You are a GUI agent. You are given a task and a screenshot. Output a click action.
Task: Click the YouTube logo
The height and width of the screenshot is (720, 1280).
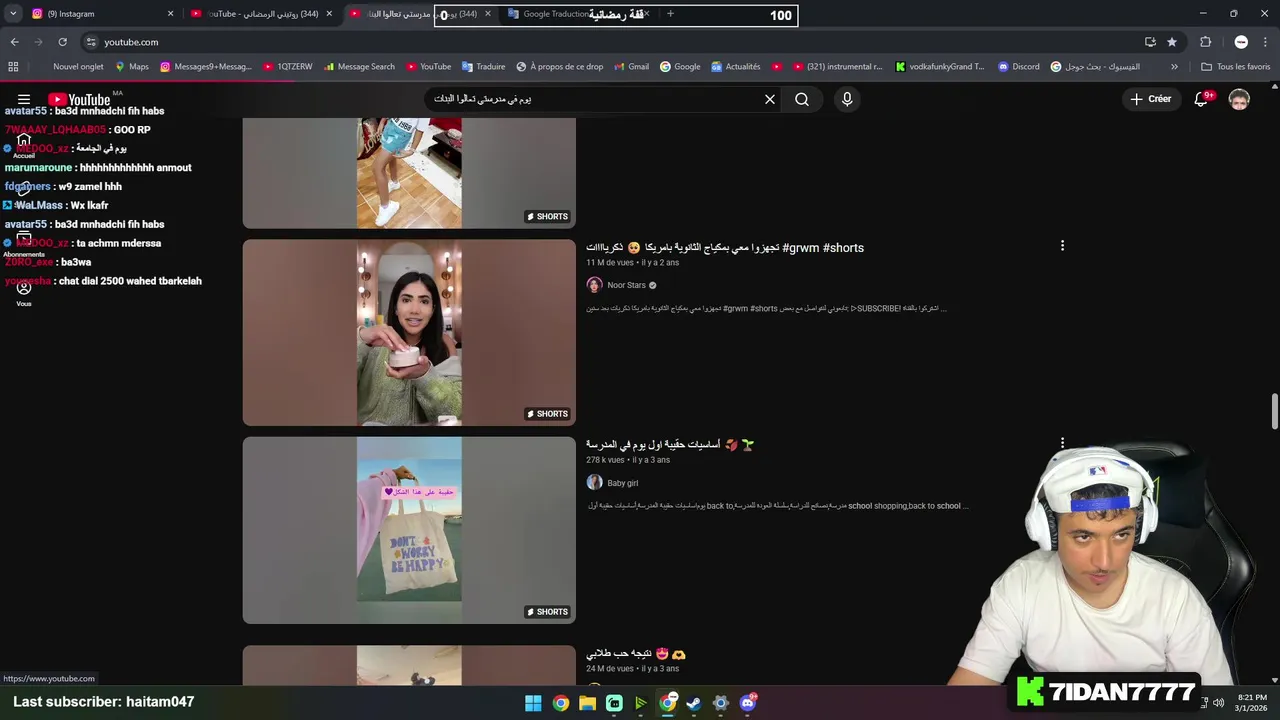pos(79,99)
